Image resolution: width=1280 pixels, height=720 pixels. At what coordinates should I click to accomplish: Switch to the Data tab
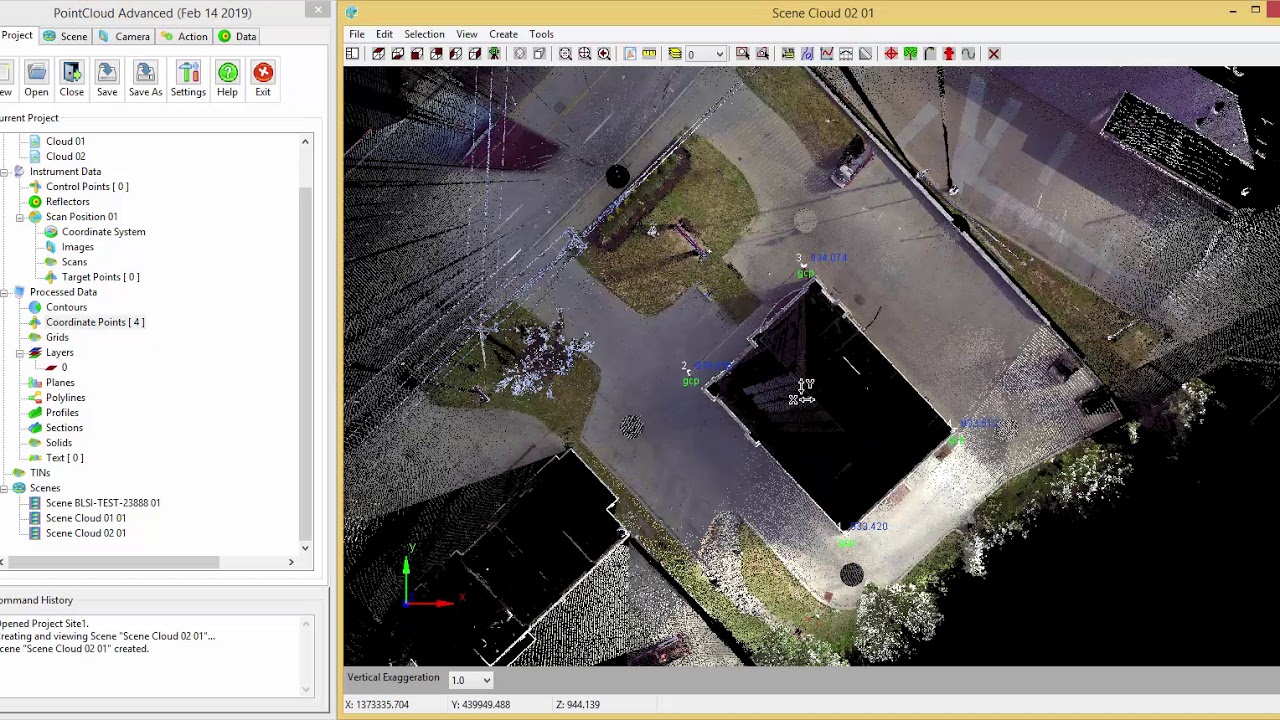tap(238, 36)
